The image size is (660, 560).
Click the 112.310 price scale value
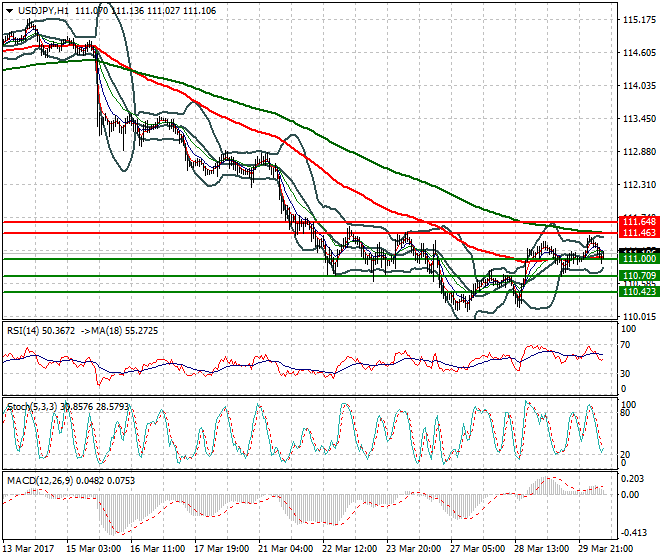coord(639,184)
